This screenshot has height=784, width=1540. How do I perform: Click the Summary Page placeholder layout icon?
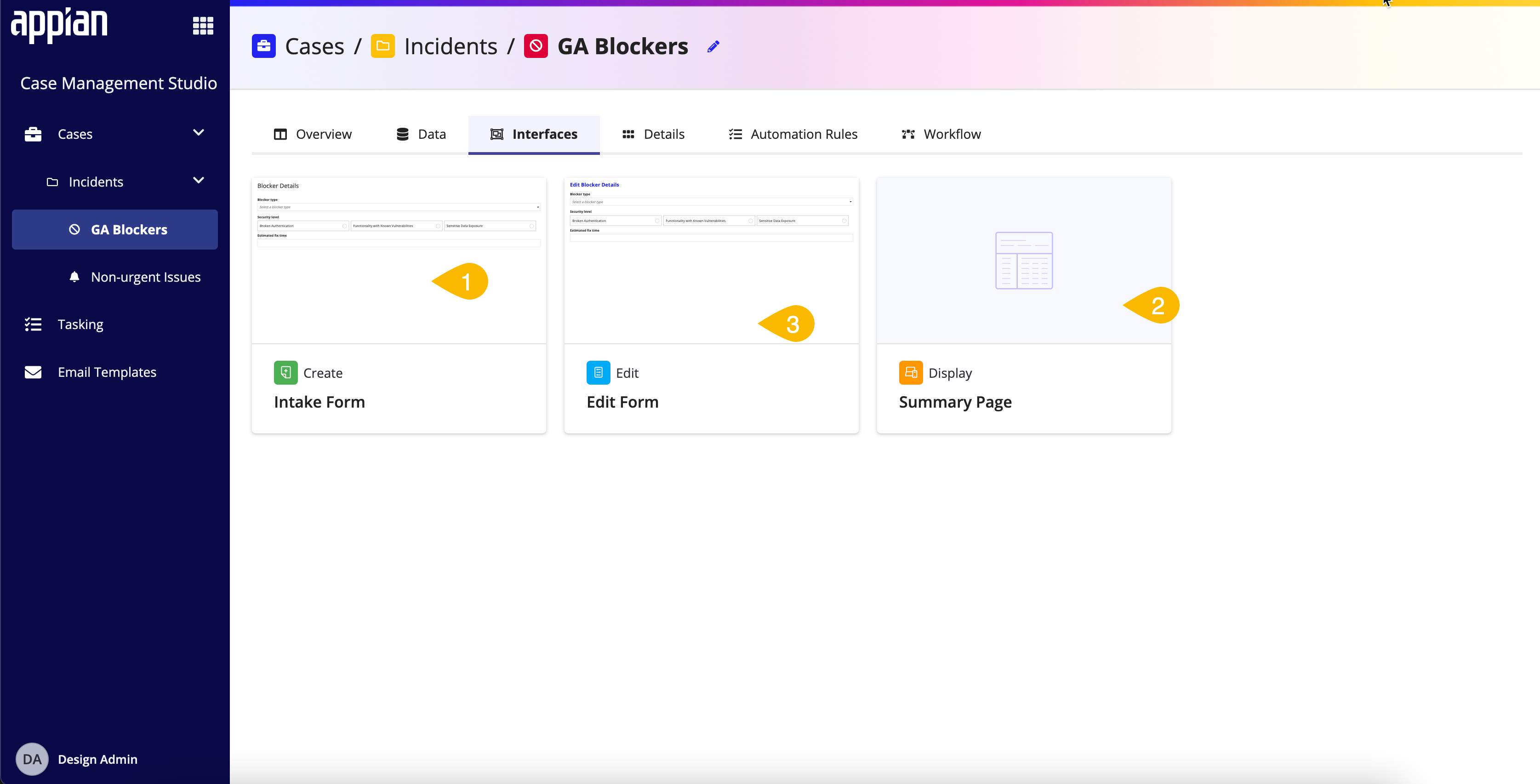[x=1024, y=261]
